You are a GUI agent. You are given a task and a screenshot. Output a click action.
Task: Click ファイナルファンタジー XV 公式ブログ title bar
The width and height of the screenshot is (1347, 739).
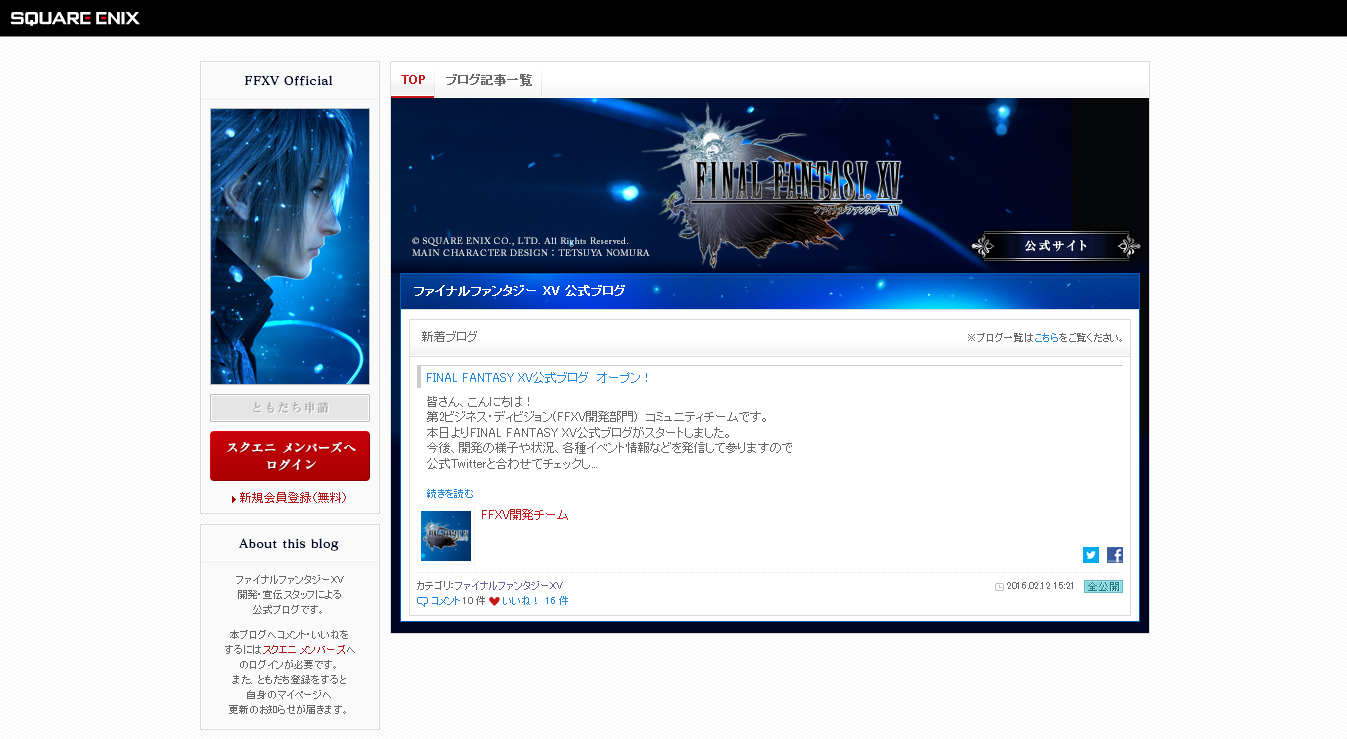click(770, 291)
